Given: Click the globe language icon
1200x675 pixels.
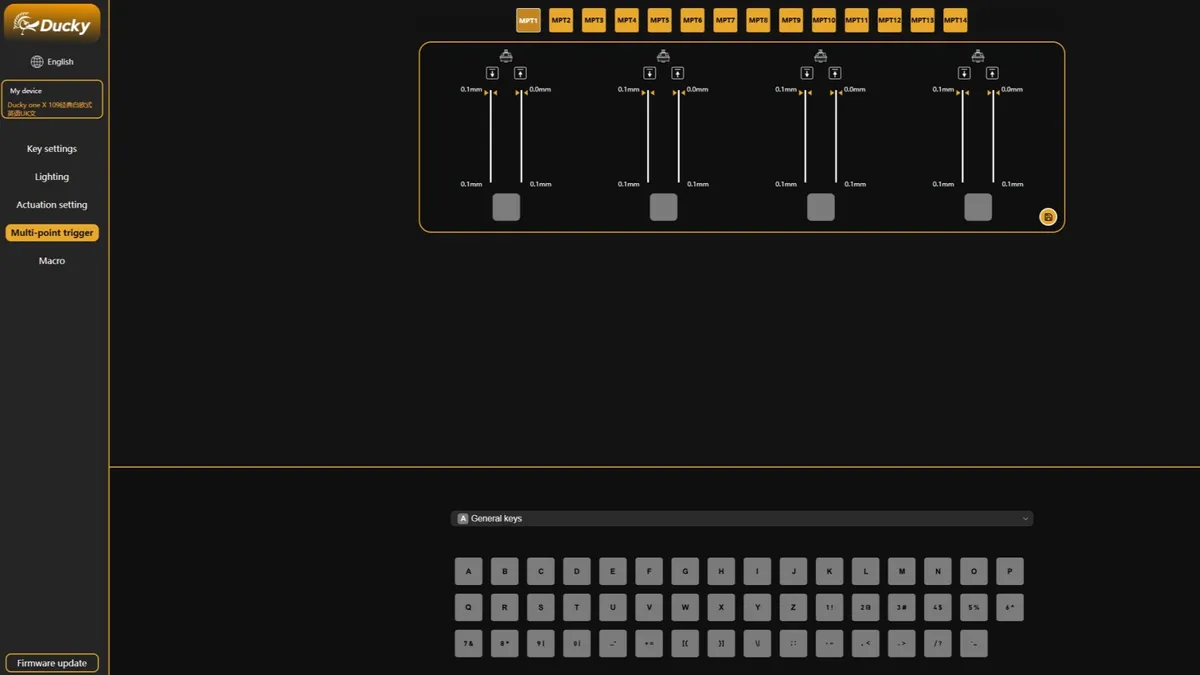Looking at the screenshot, I should (x=37, y=62).
